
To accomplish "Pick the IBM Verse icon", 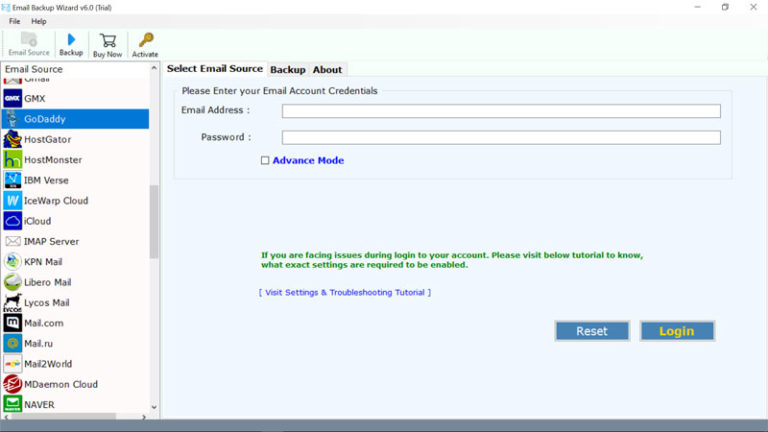I will pos(13,180).
